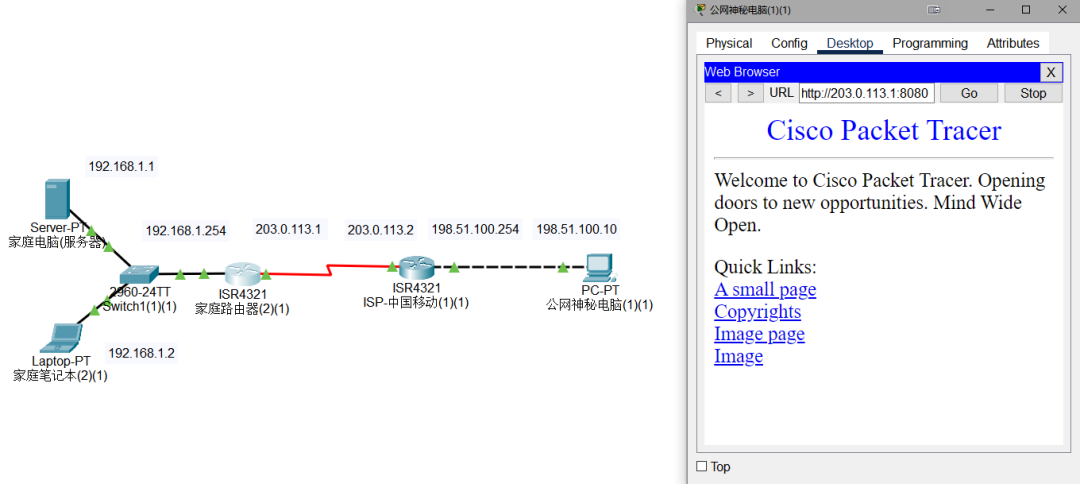
Task: Click the 家庭笔记本(2)(1) device name
Action: 61,376
